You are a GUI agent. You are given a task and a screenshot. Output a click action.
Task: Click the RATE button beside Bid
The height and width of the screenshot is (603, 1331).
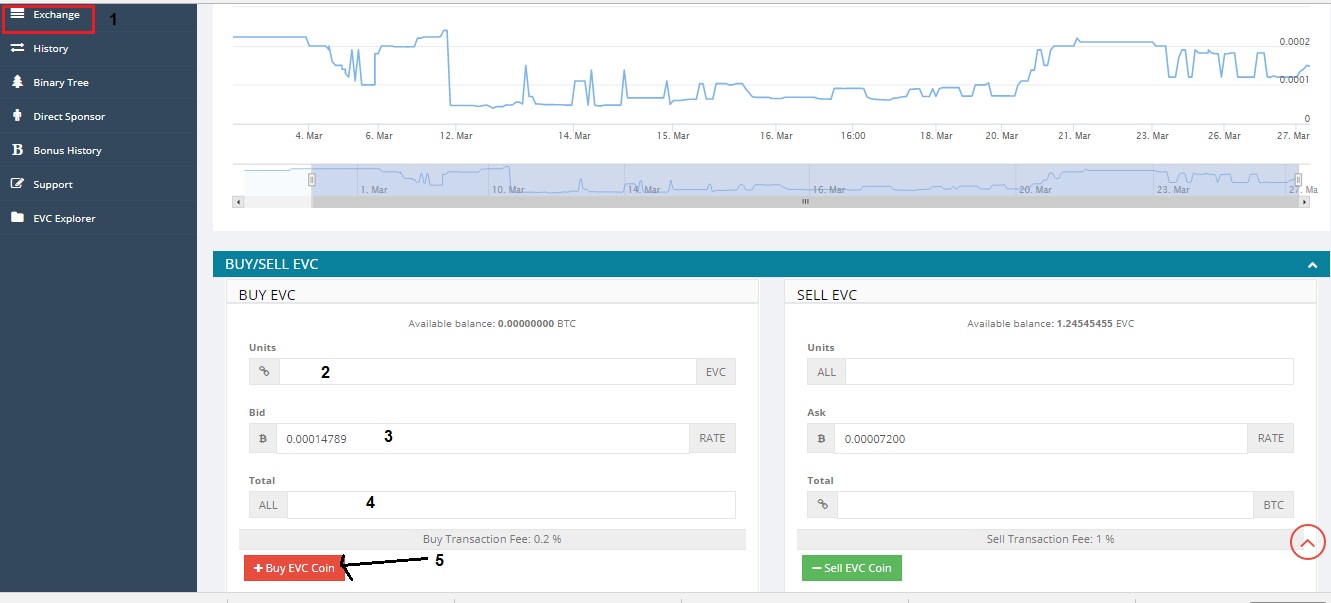point(712,438)
